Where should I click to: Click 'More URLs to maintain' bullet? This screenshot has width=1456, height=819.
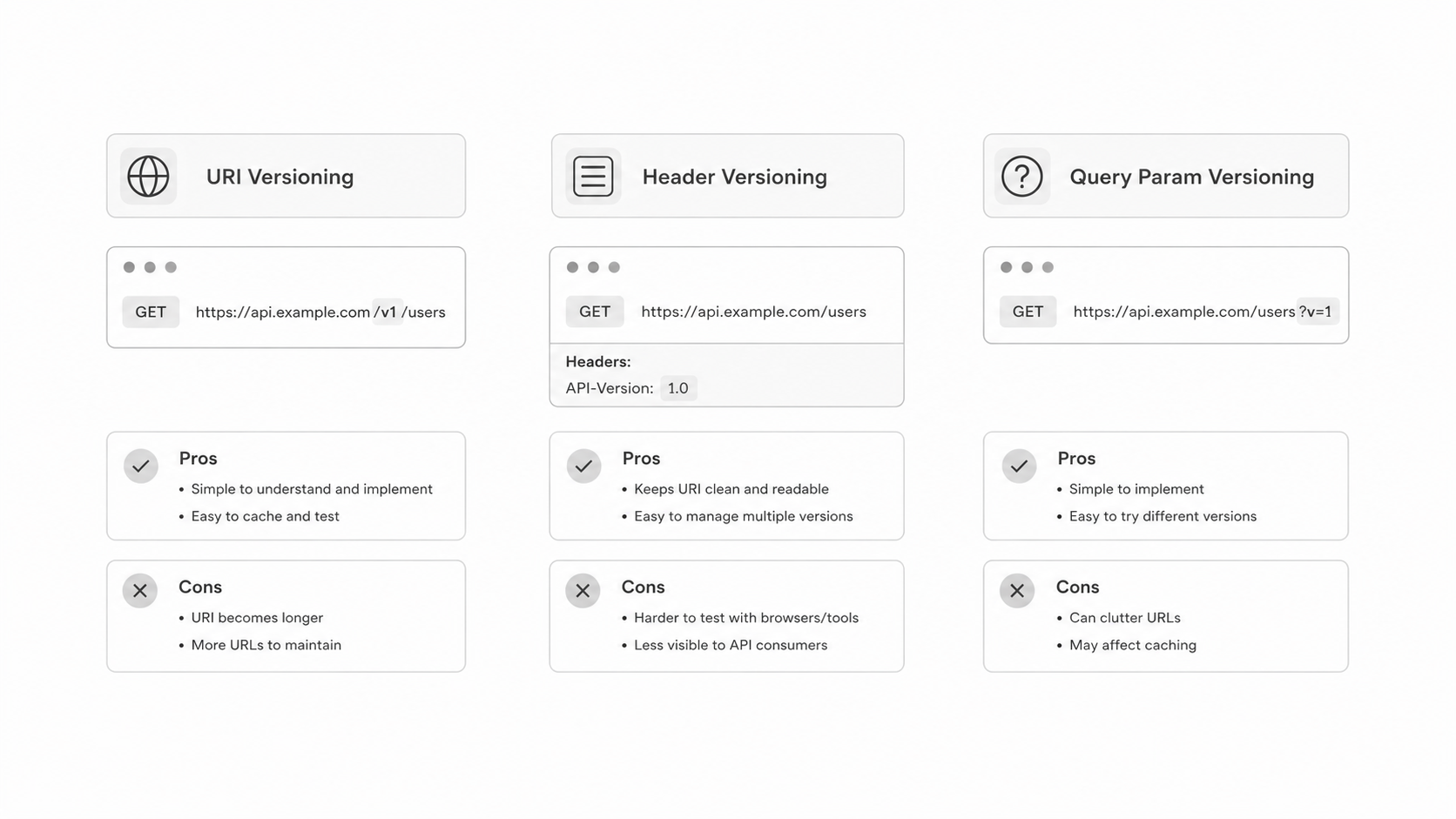(x=266, y=645)
